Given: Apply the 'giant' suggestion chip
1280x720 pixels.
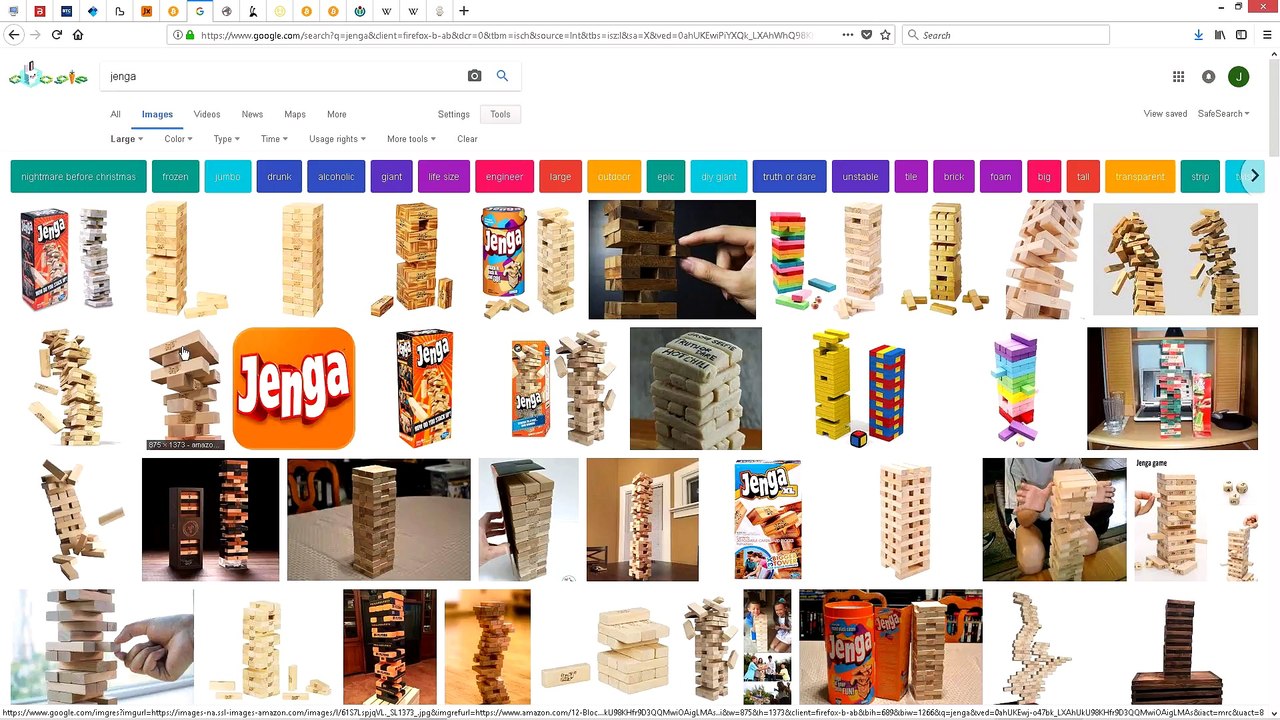Looking at the screenshot, I should click(392, 177).
